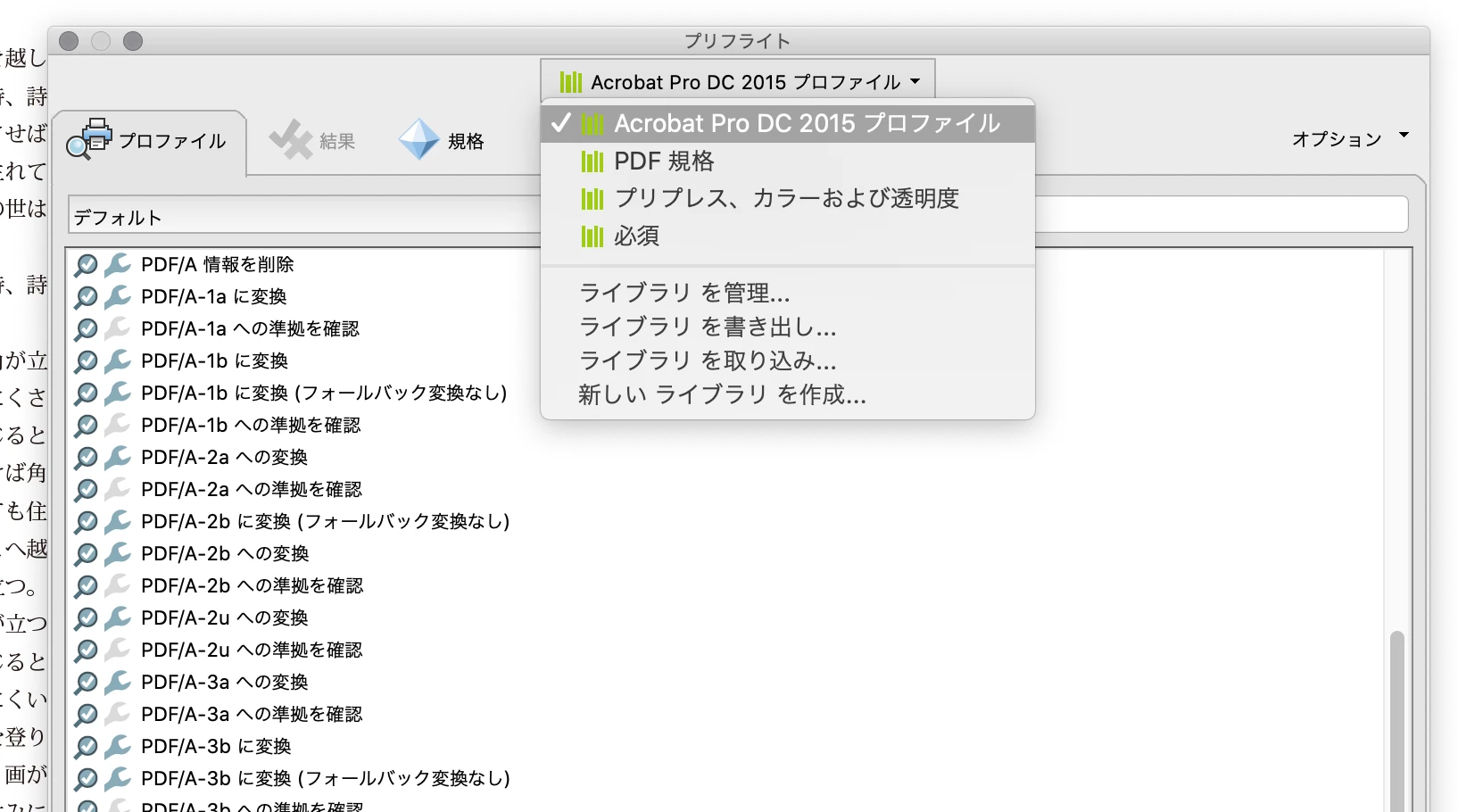Click wrench icon for PDF/A-1a に変換
This screenshot has width=1458, height=812.
117,297
